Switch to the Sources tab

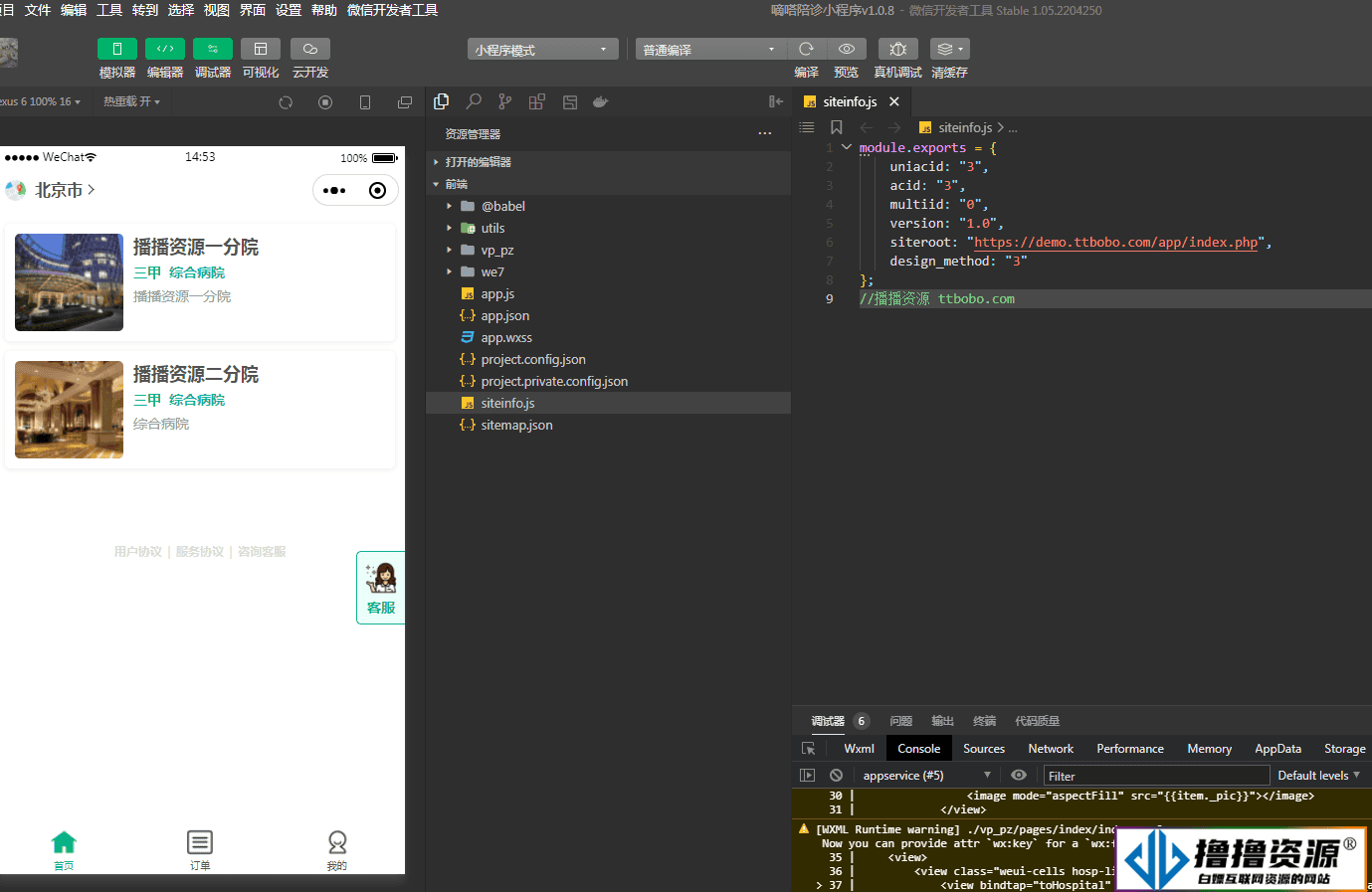984,749
